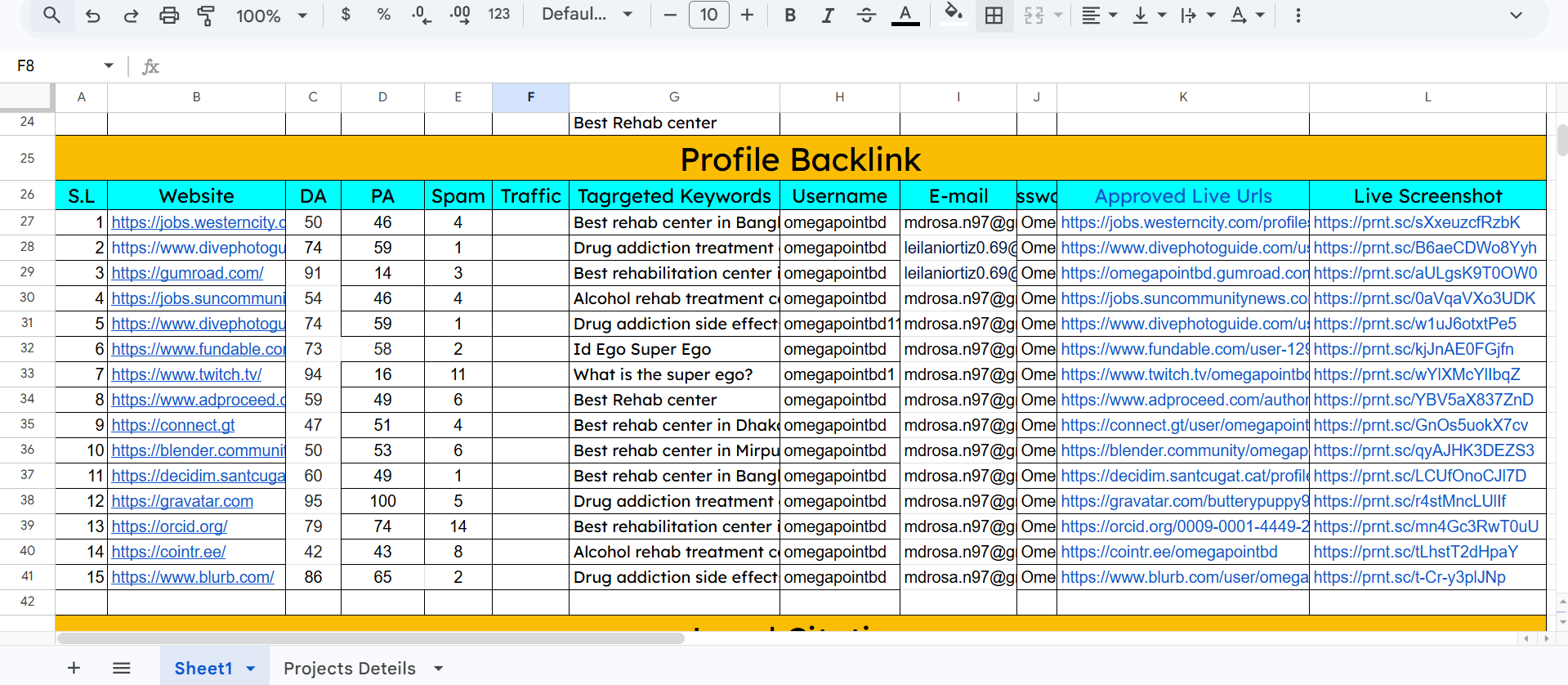Collapse the toolbar with chevron arrow
1568x685 pixels.
pos(1516,15)
